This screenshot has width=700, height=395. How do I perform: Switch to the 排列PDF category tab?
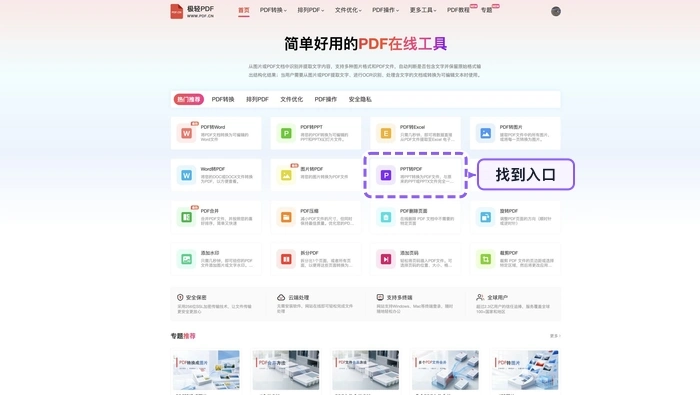257,99
